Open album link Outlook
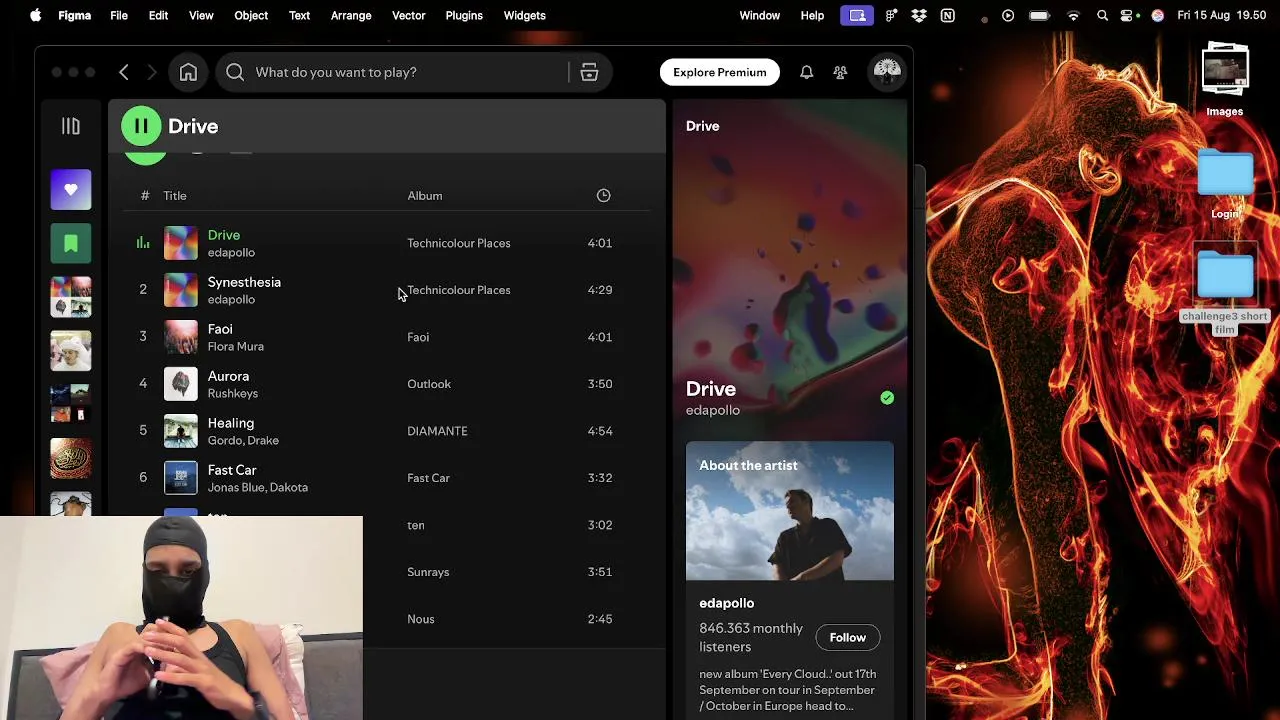Viewport: 1280px width, 720px height. pos(429,384)
